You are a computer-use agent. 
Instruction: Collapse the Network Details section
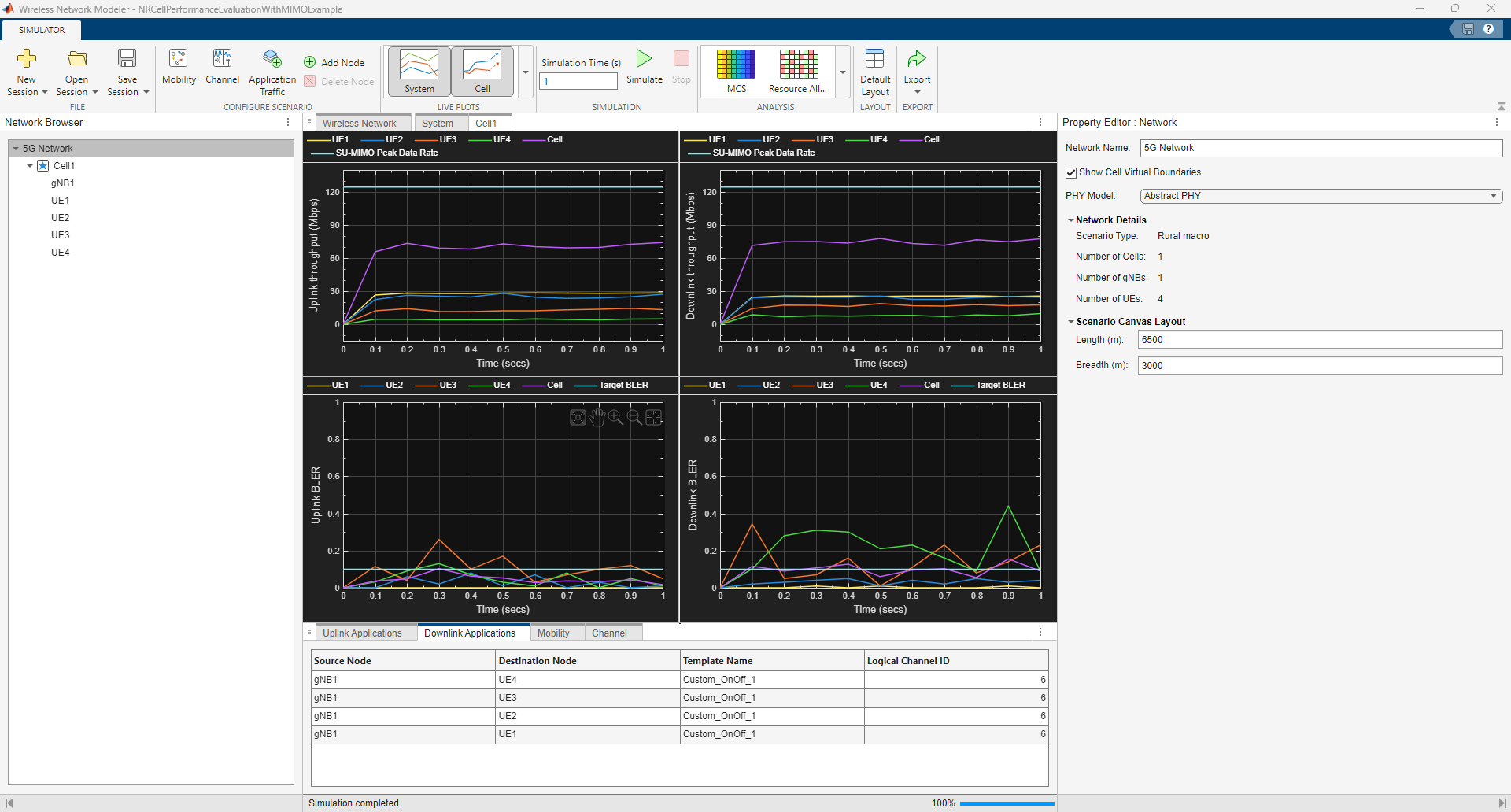click(x=1071, y=220)
